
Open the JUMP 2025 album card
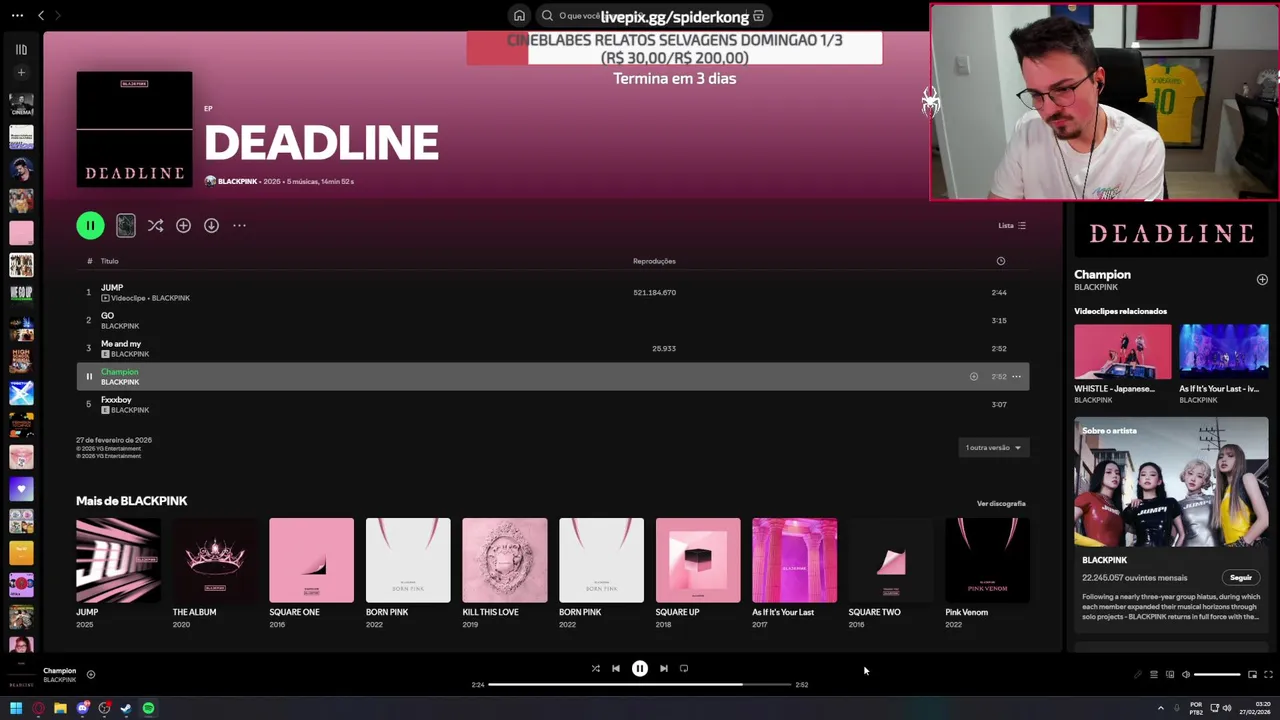(x=118, y=573)
